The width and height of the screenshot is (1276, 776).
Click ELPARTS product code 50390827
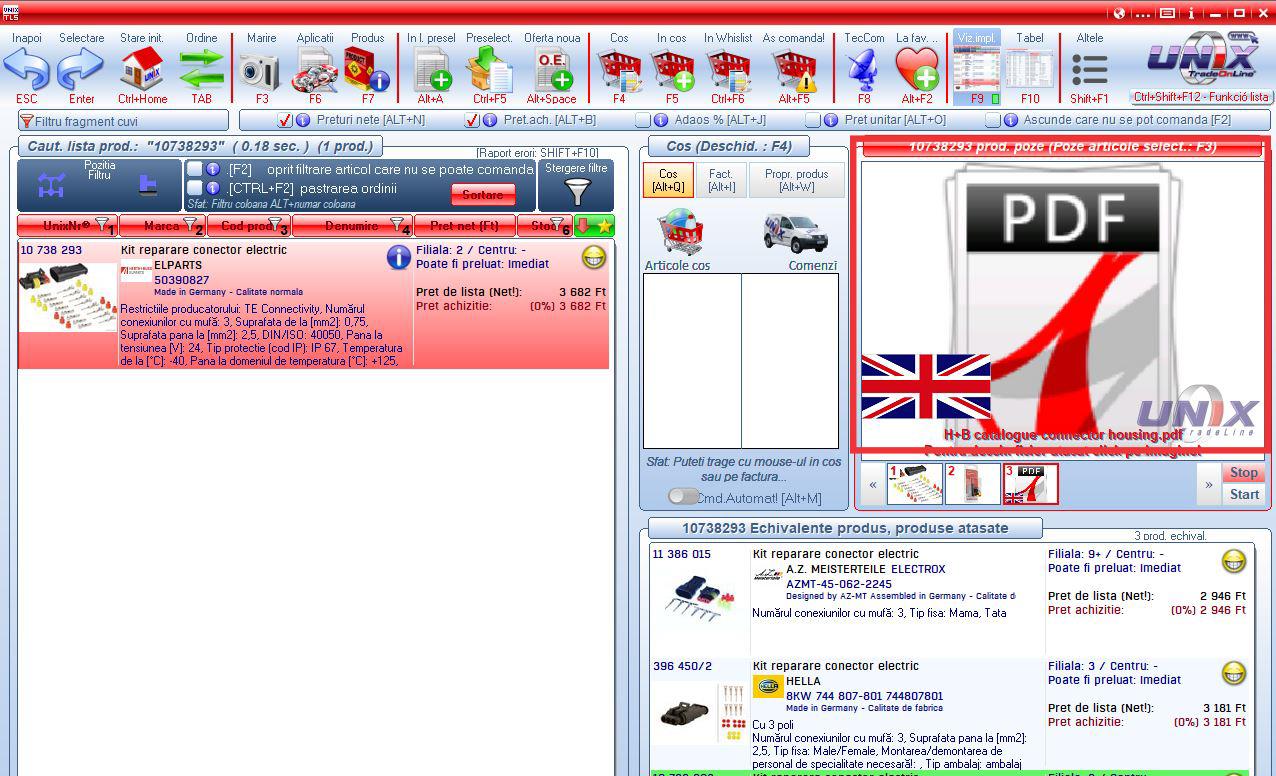click(x=182, y=280)
